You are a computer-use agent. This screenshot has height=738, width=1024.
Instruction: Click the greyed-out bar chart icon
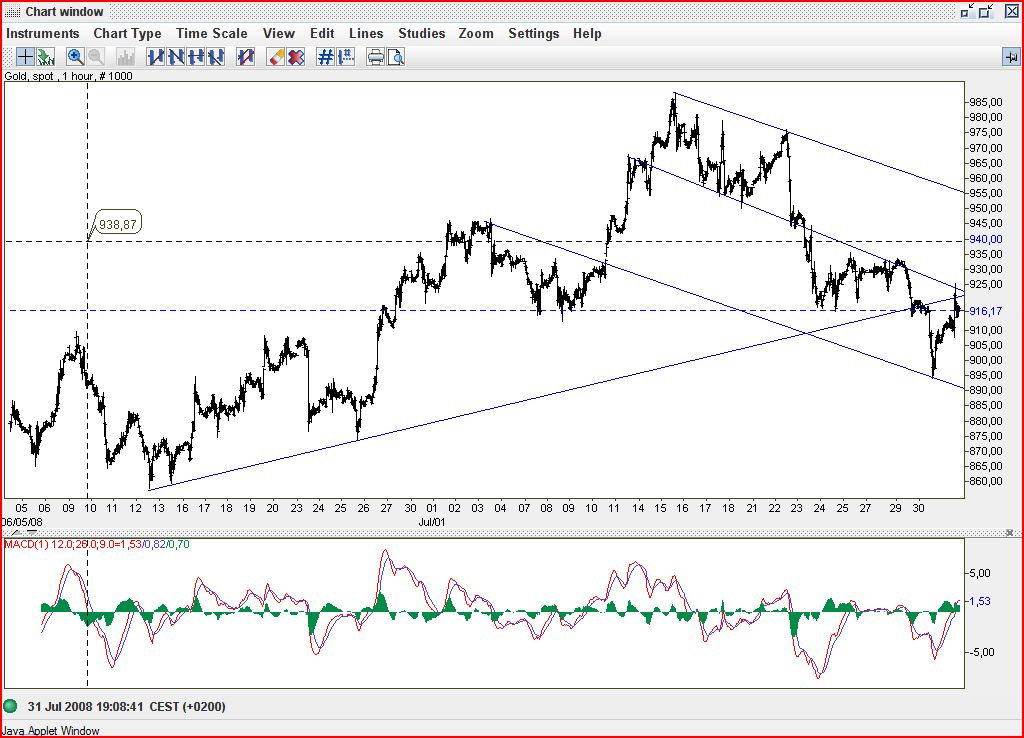(125, 57)
